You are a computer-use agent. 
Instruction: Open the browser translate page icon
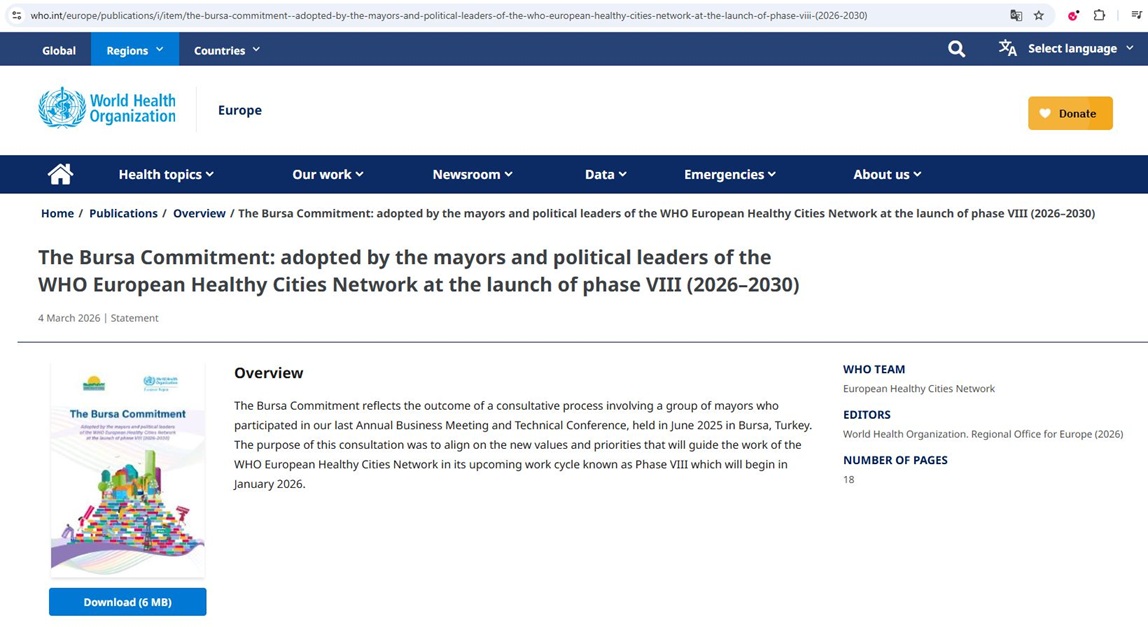(x=1016, y=15)
